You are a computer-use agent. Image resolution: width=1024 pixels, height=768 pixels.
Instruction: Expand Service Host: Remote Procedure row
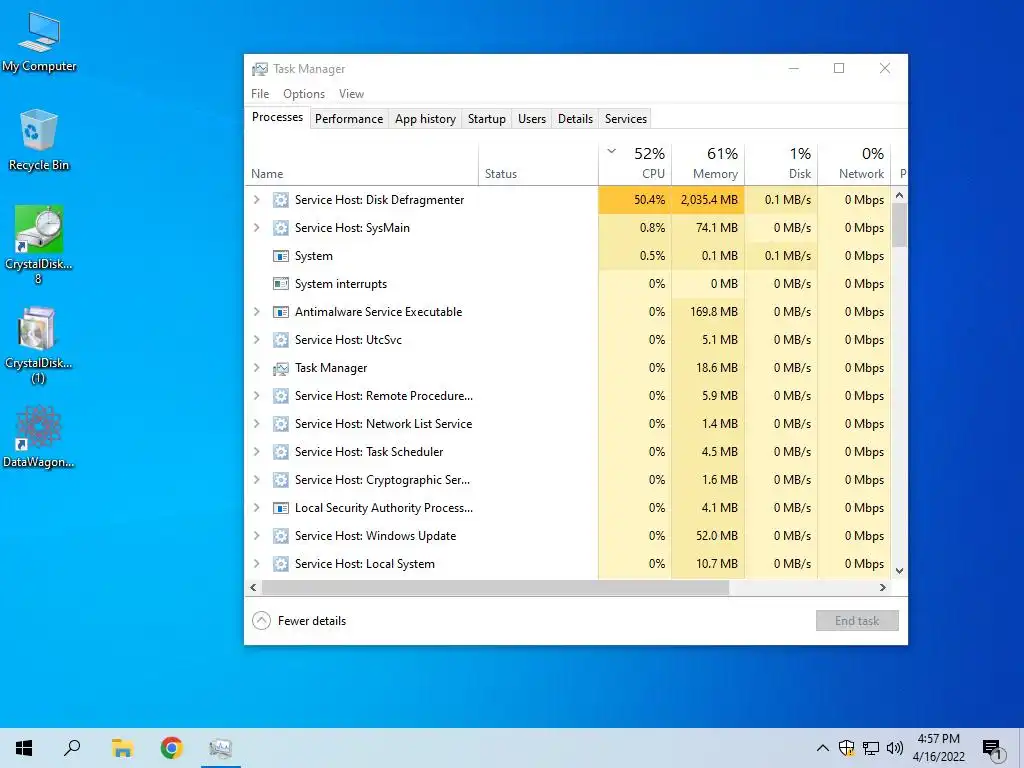pos(257,396)
